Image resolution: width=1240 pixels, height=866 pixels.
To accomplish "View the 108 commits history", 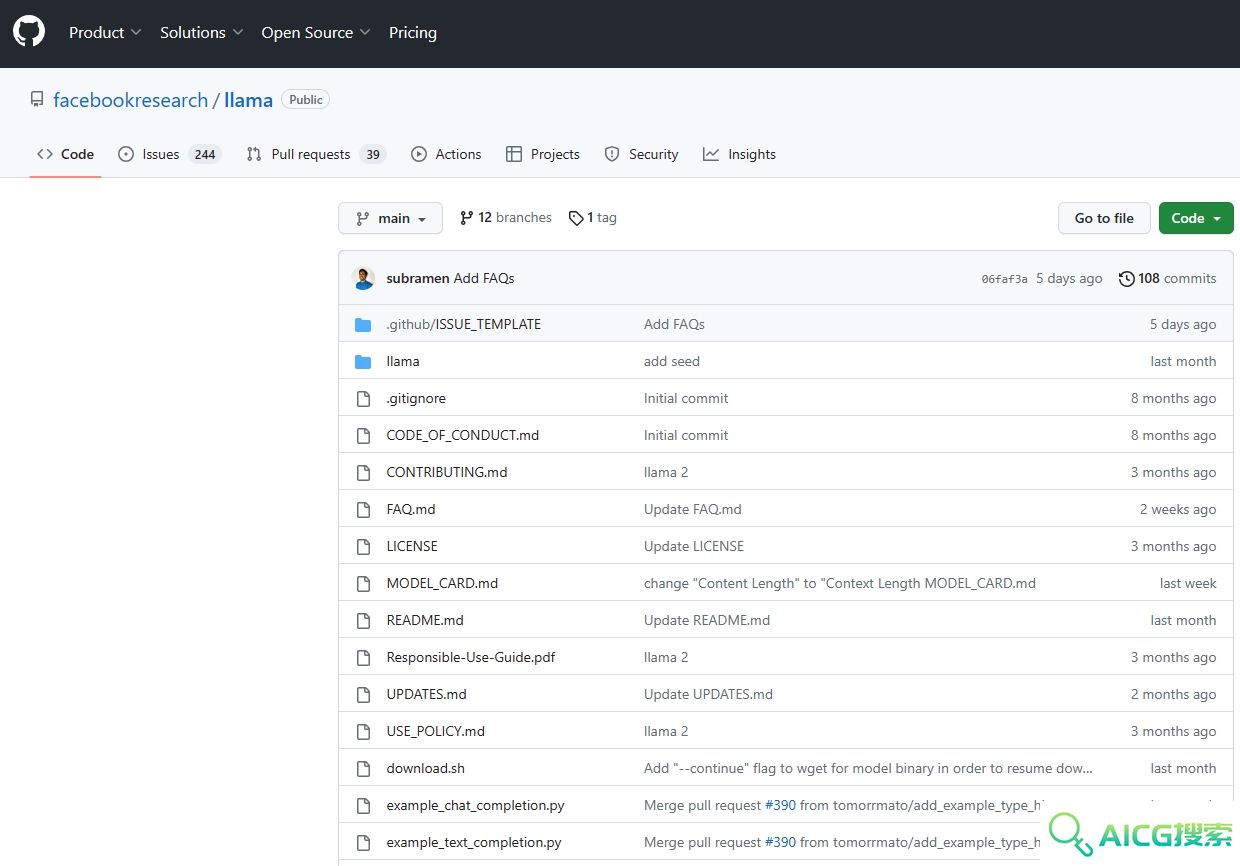I will [x=1168, y=279].
